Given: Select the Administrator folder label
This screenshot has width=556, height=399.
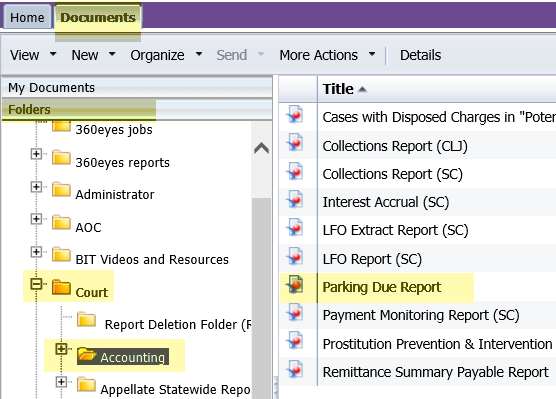Looking at the screenshot, I should click(115, 195).
